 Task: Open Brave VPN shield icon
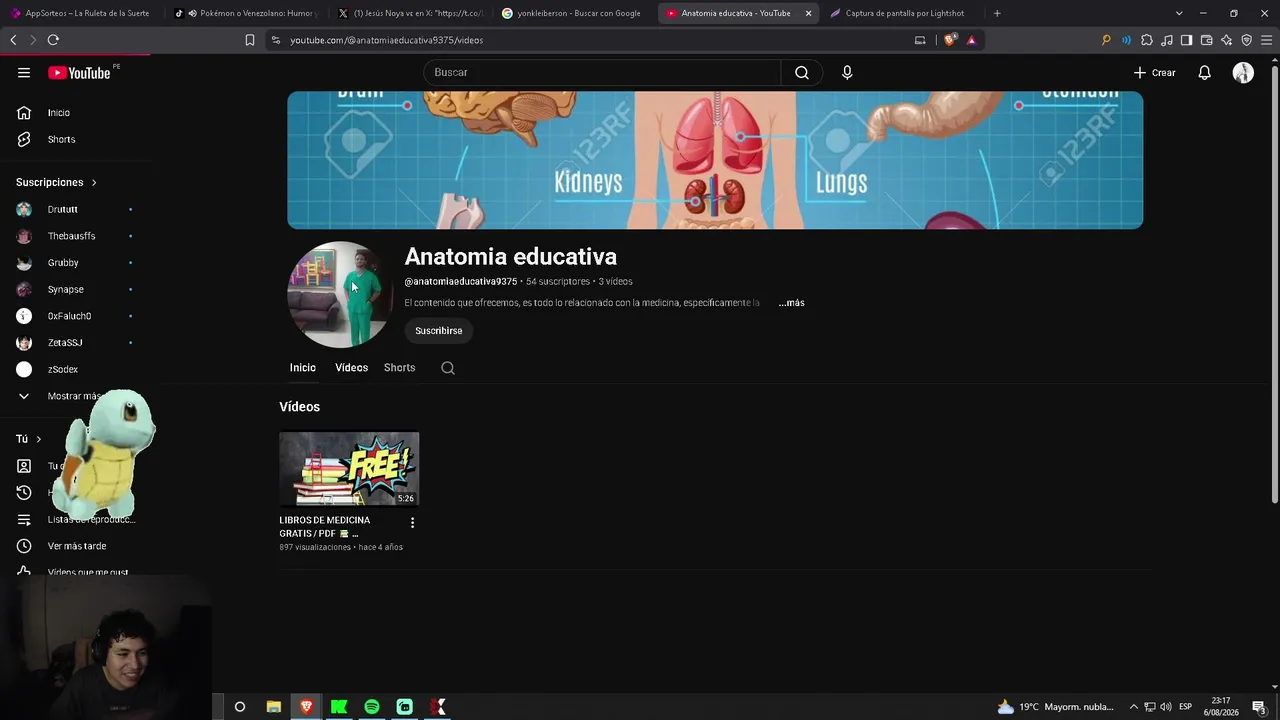1246,40
